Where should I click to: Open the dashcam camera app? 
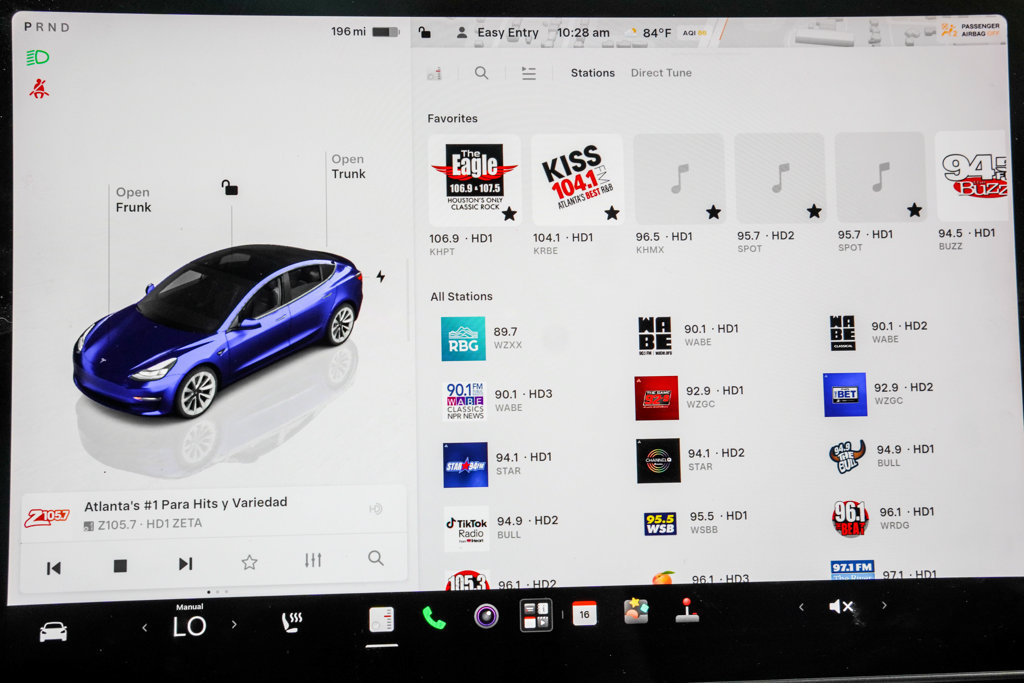pyautogui.click(x=486, y=616)
